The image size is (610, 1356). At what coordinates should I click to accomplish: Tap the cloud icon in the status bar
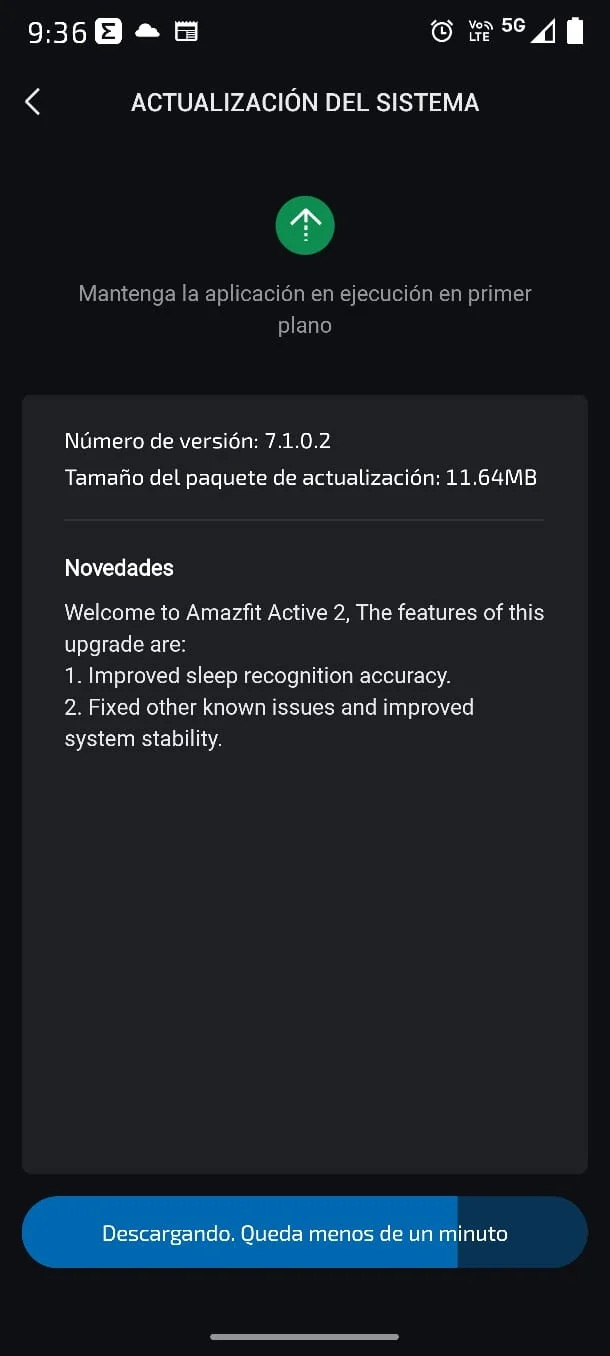point(146,31)
